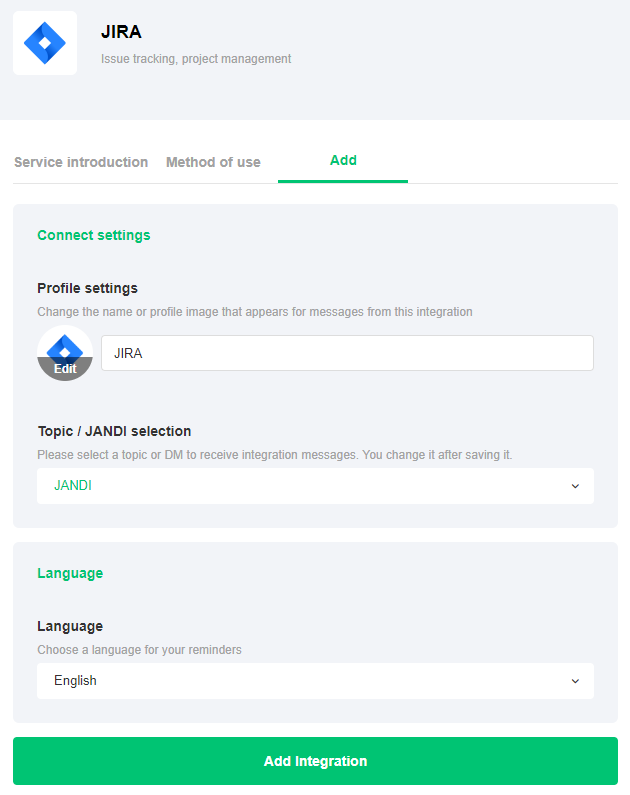Click the JIRA logo in the header

click(45, 43)
